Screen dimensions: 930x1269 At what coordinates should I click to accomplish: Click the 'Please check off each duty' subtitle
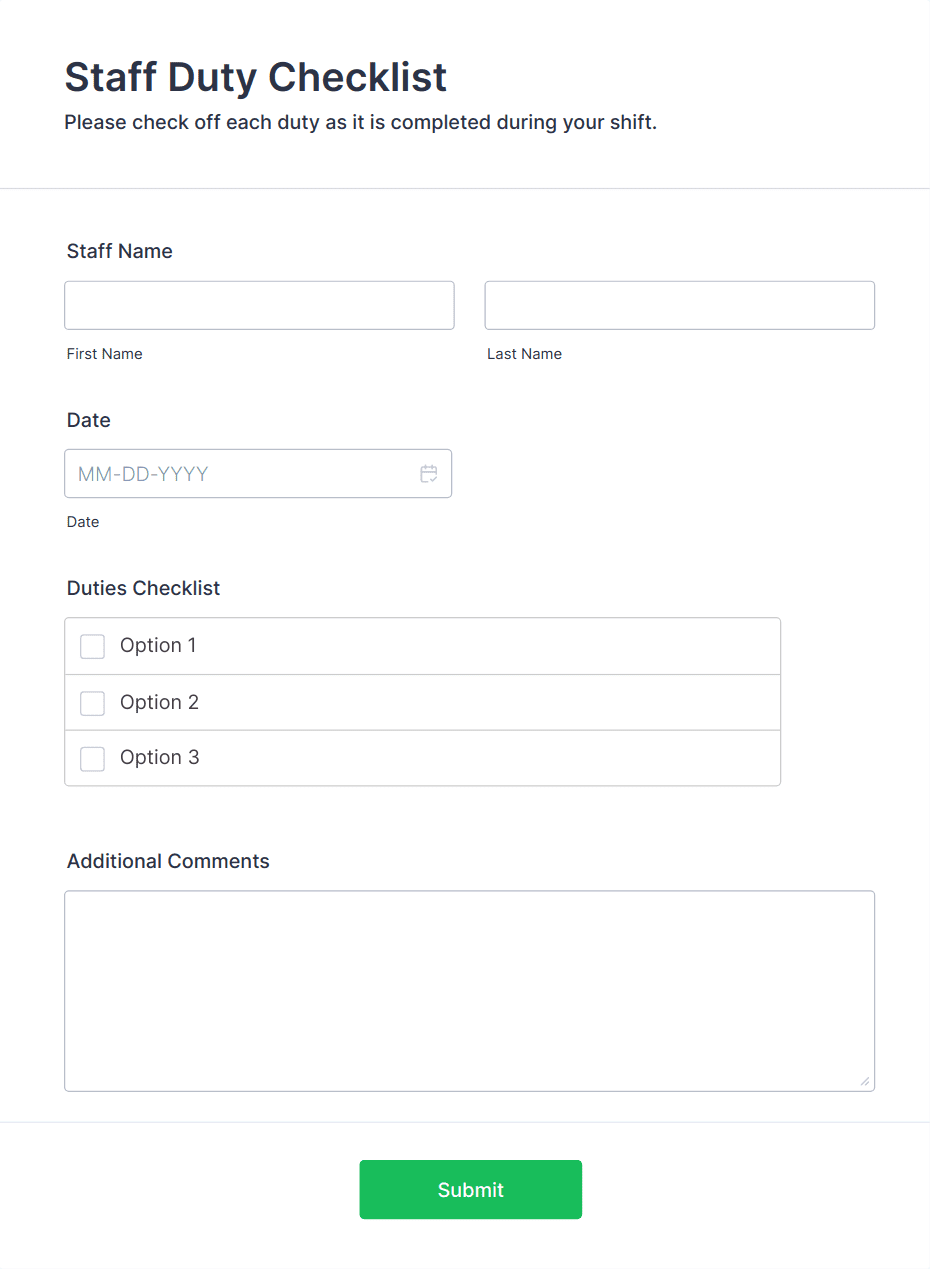tap(360, 123)
